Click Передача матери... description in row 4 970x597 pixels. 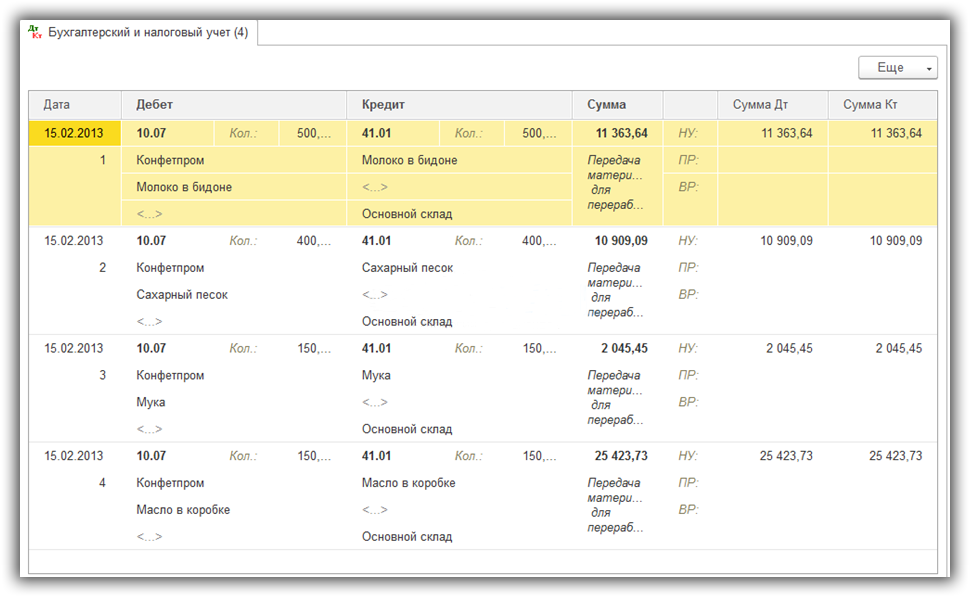[x=615, y=505]
